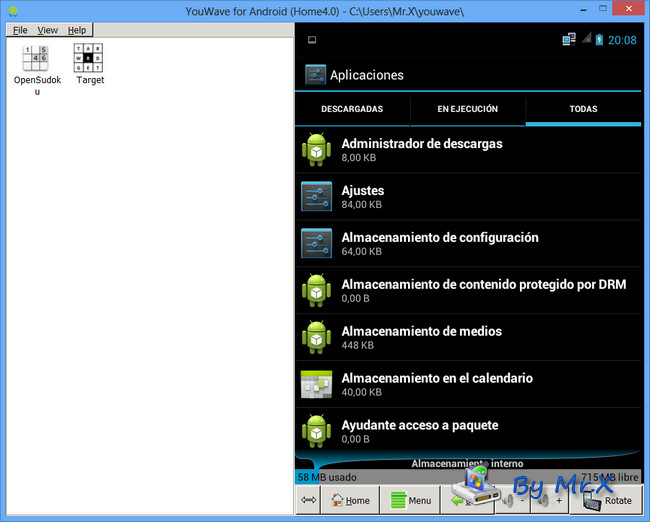Open Almacenamiento de contenido protegido por DRM

468,290
